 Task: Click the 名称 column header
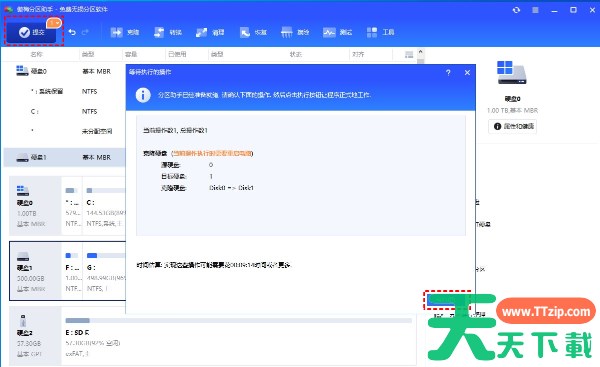pyautogui.click(x=36, y=54)
